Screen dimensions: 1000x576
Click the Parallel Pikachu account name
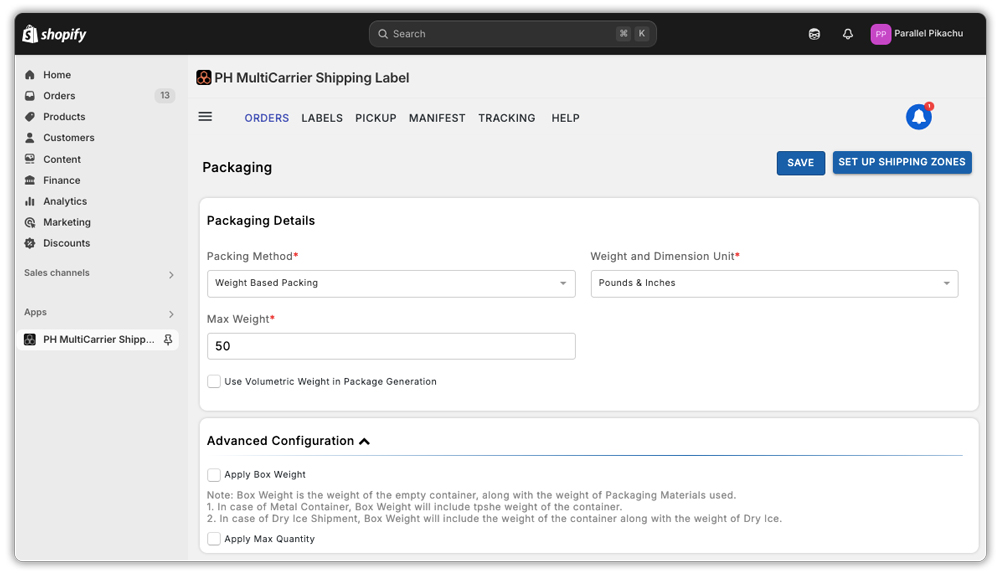[x=929, y=33]
